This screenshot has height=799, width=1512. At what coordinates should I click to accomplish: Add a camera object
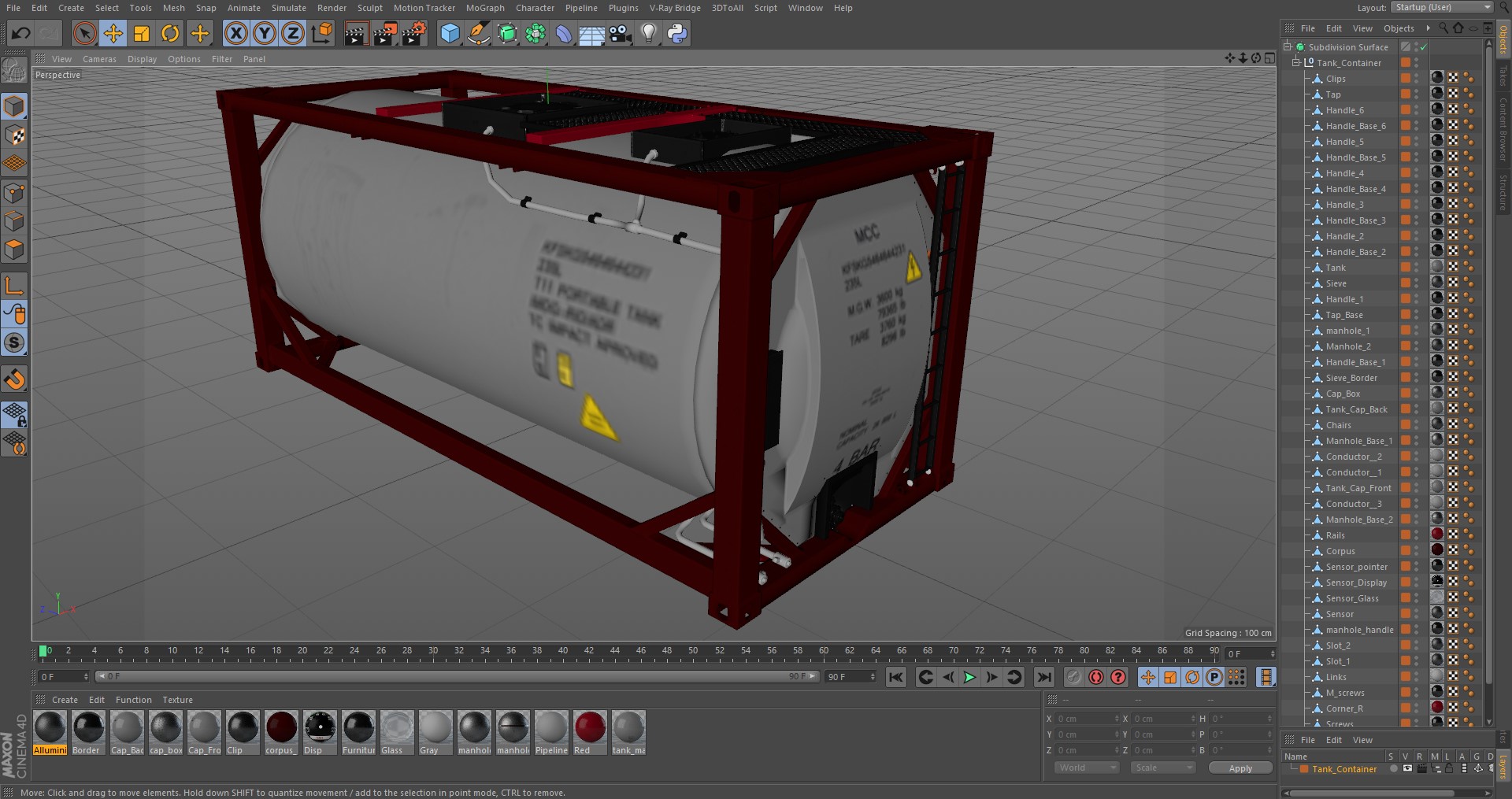pos(621,33)
